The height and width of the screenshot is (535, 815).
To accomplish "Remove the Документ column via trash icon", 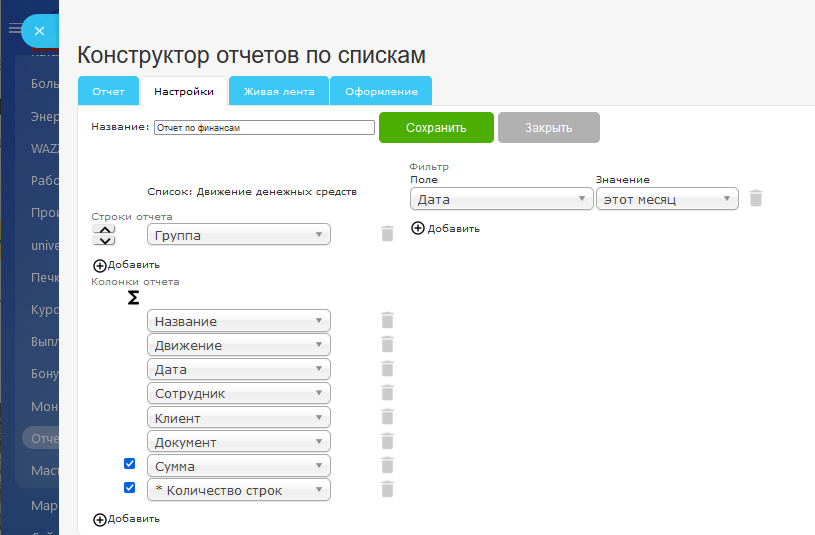I will tap(387, 441).
